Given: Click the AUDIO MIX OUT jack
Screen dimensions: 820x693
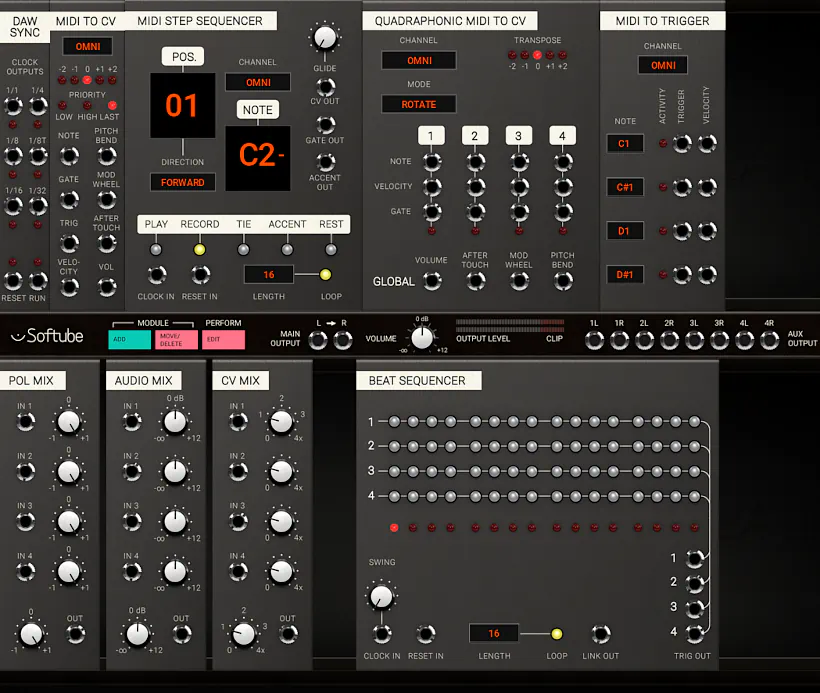Looking at the screenshot, I should 181,634.
